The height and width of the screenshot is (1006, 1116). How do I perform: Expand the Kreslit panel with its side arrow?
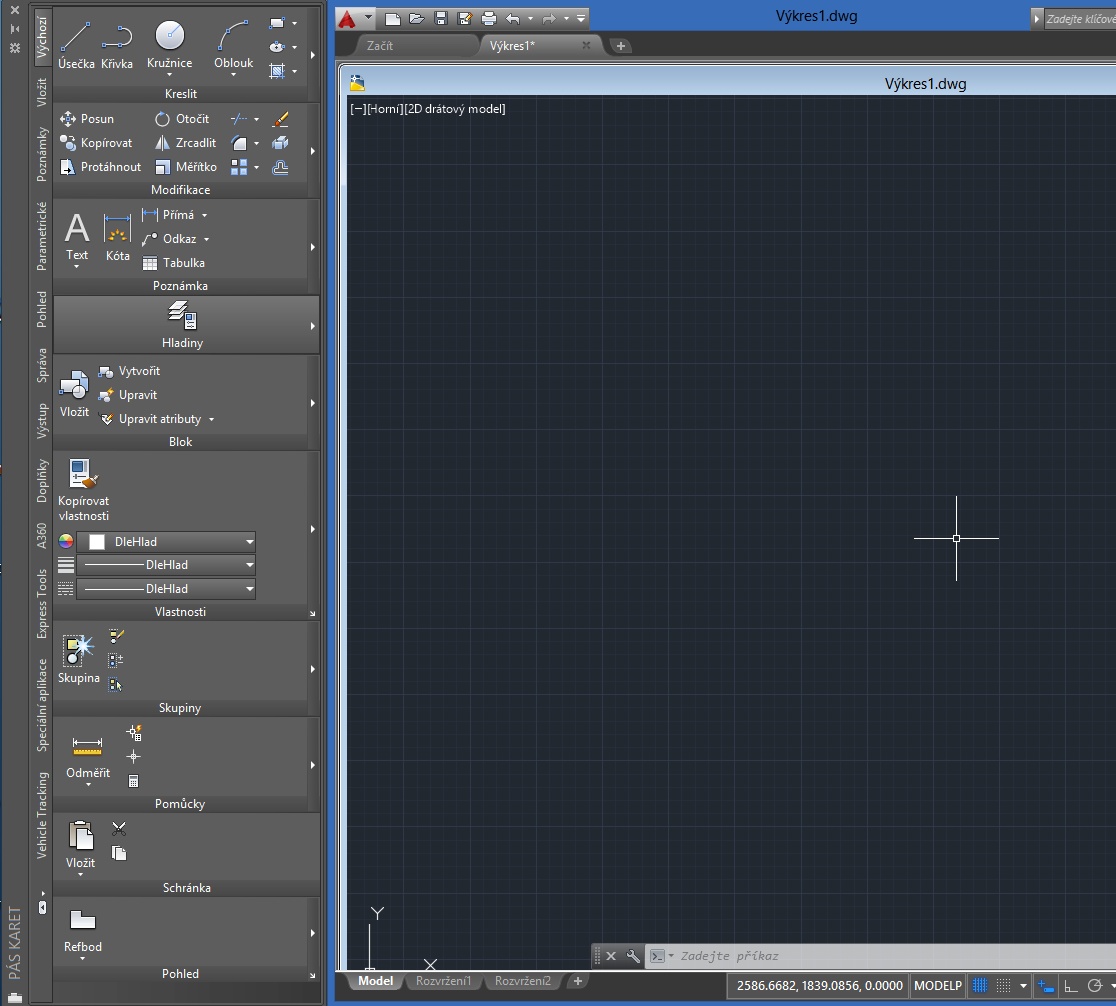pyautogui.click(x=312, y=55)
